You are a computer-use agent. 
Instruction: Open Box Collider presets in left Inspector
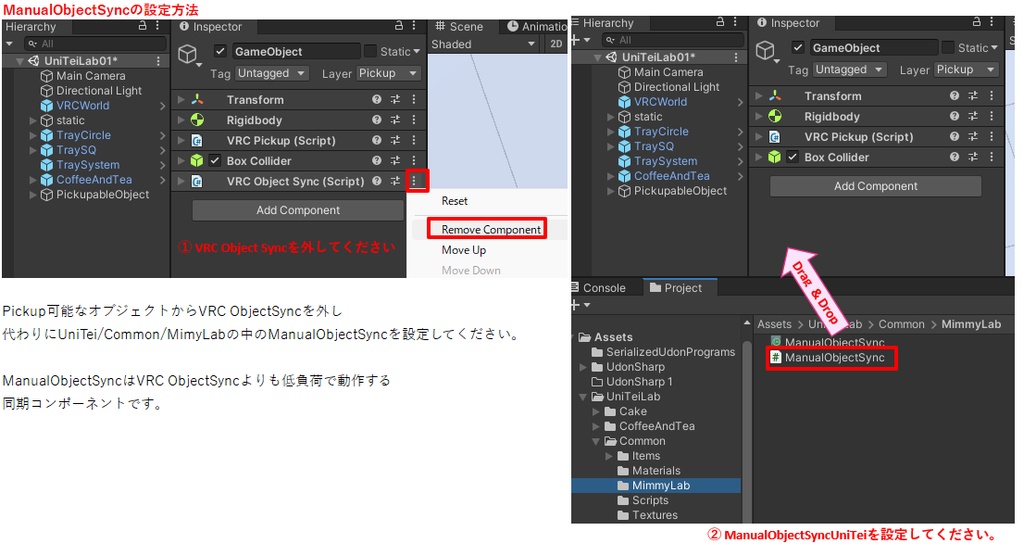[395, 160]
